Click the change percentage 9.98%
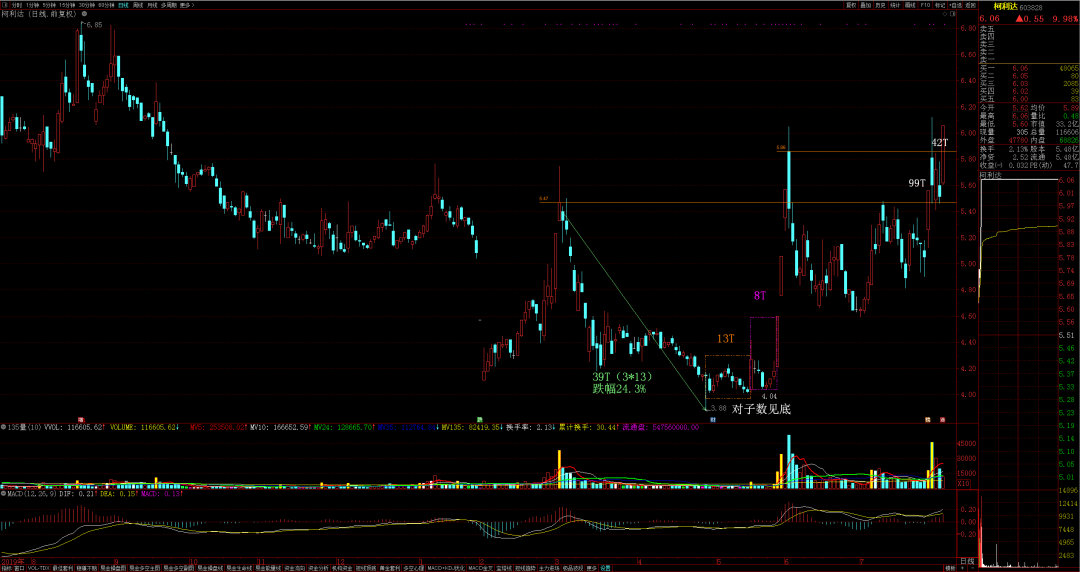 point(1065,19)
